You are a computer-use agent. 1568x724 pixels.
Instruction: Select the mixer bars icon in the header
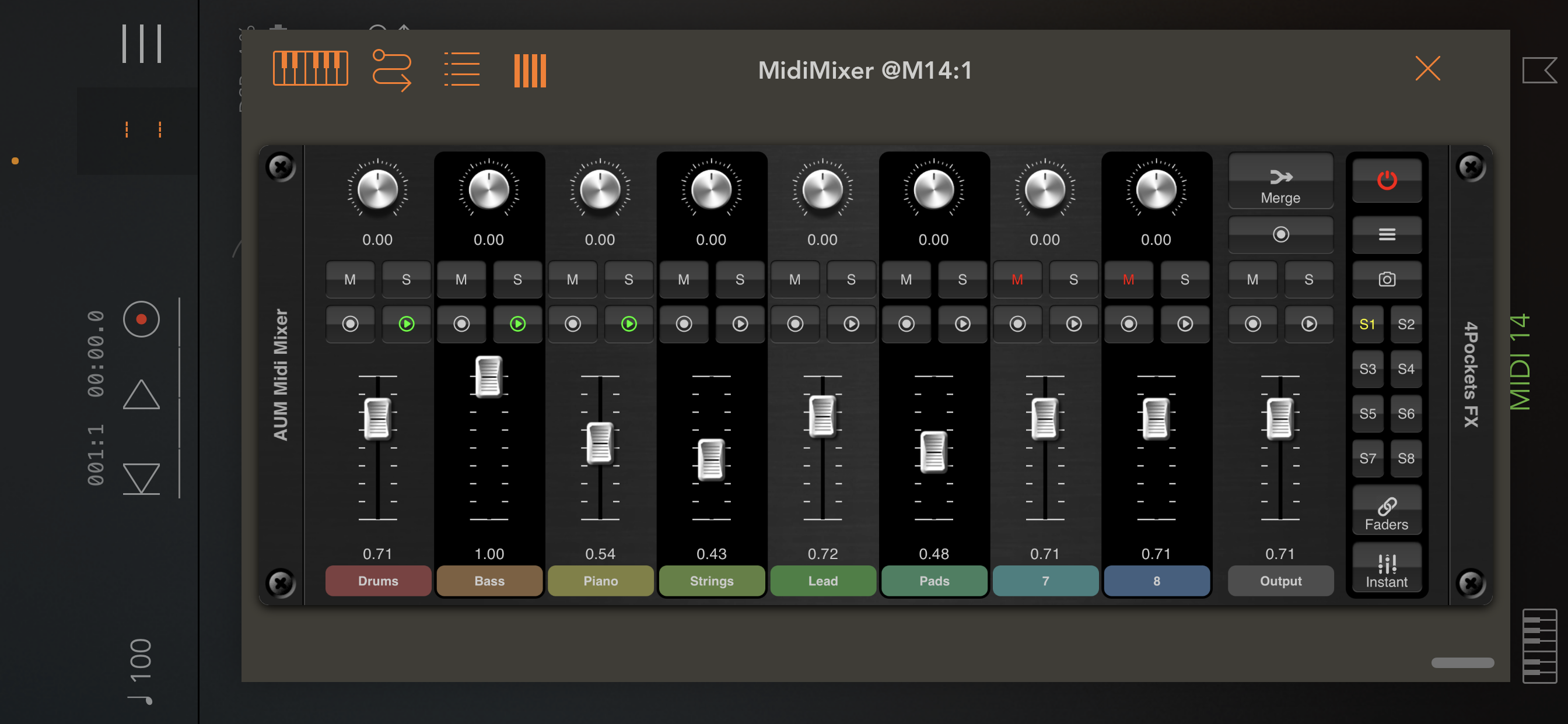click(x=530, y=71)
